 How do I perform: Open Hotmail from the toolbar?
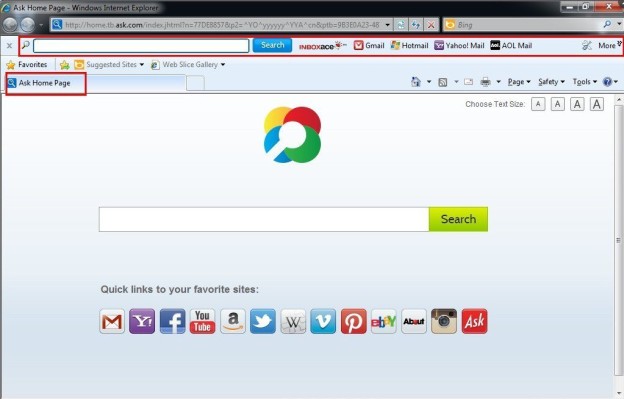click(410, 46)
